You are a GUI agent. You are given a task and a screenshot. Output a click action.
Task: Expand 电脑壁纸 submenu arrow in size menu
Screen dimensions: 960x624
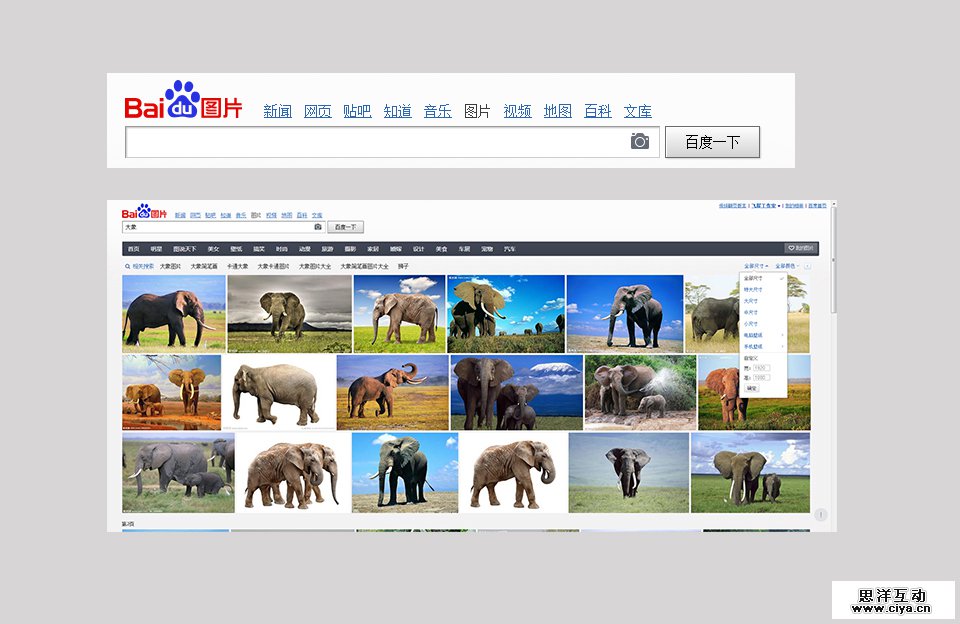coord(782,334)
